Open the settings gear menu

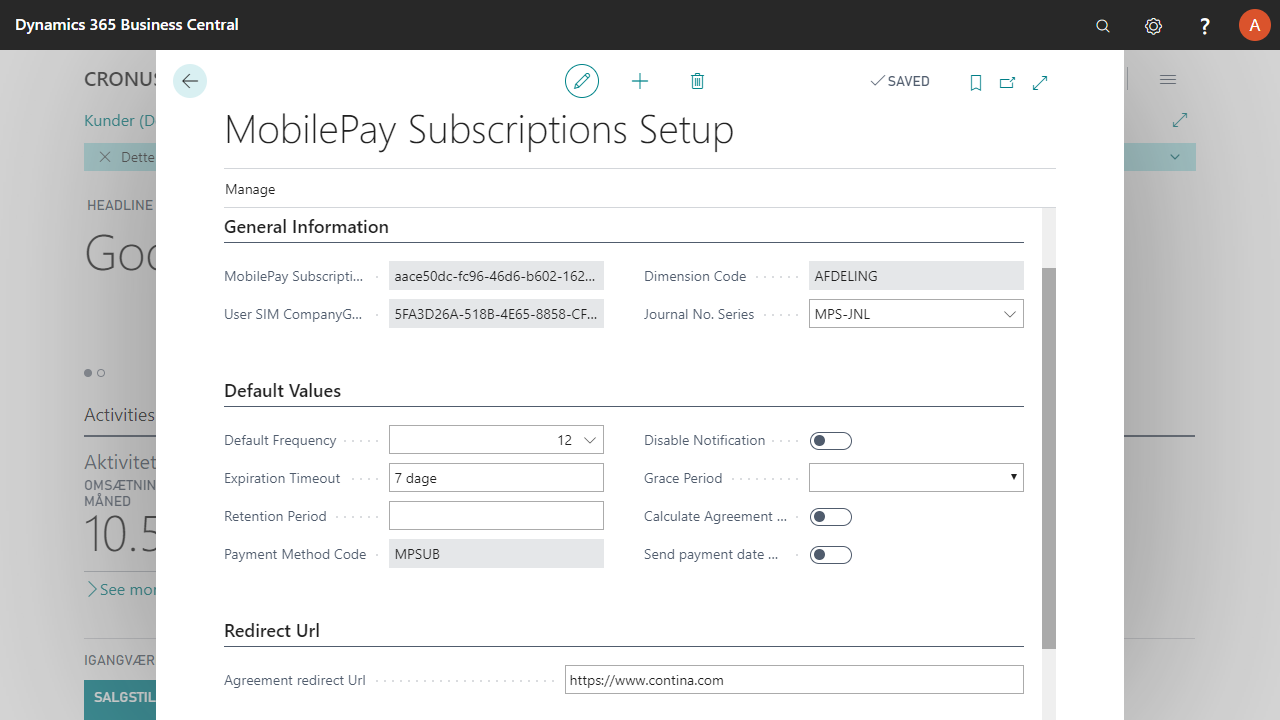tap(1154, 25)
